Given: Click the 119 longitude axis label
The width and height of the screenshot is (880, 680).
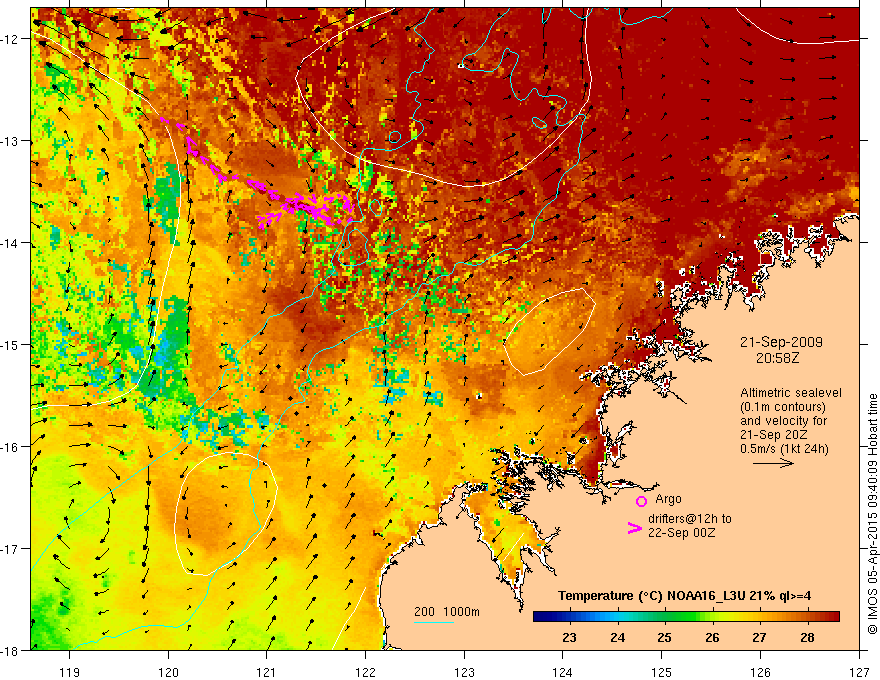Looking at the screenshot, I should click(70, 673).
